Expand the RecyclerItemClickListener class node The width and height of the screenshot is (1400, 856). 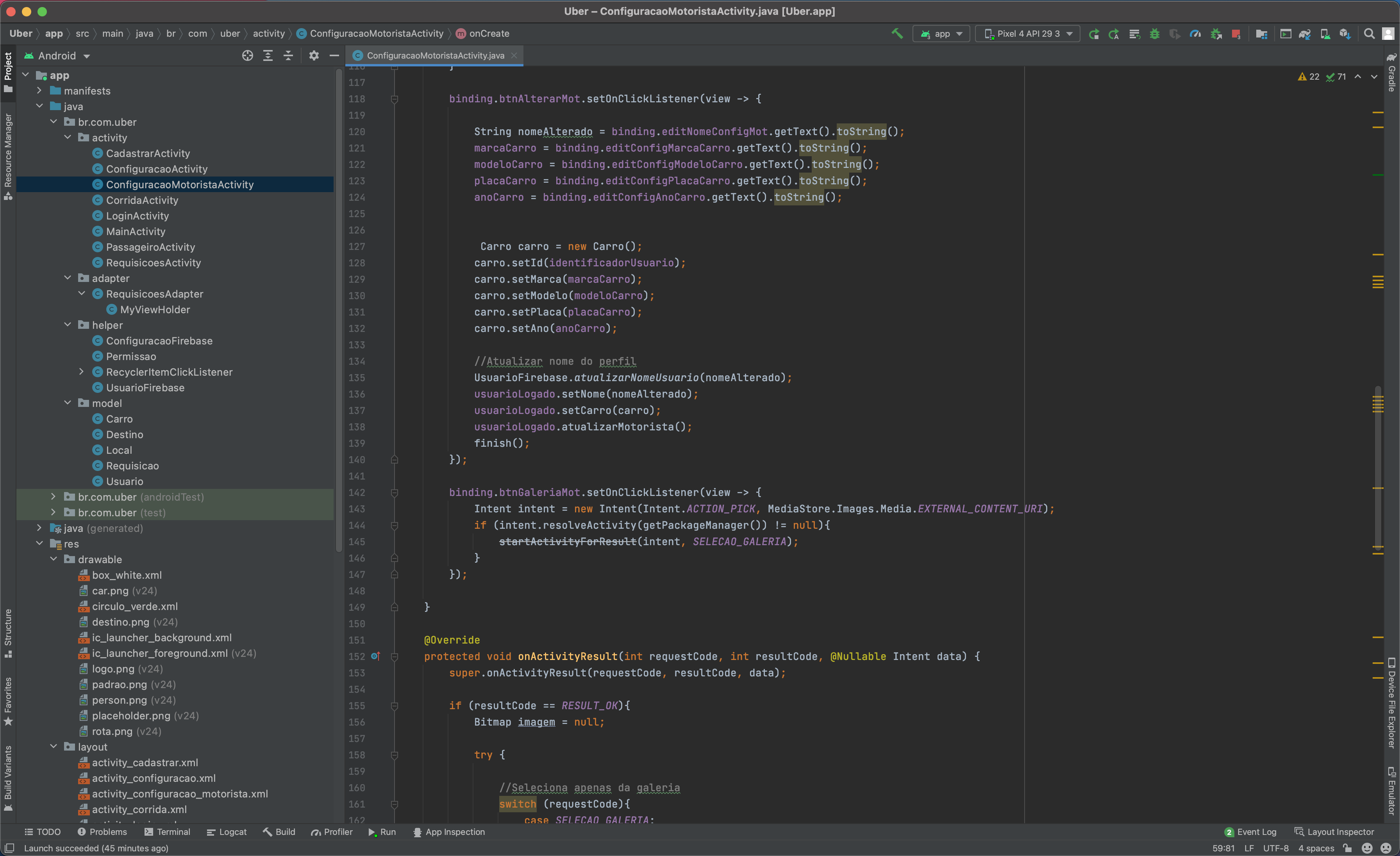tap(82, 371)
